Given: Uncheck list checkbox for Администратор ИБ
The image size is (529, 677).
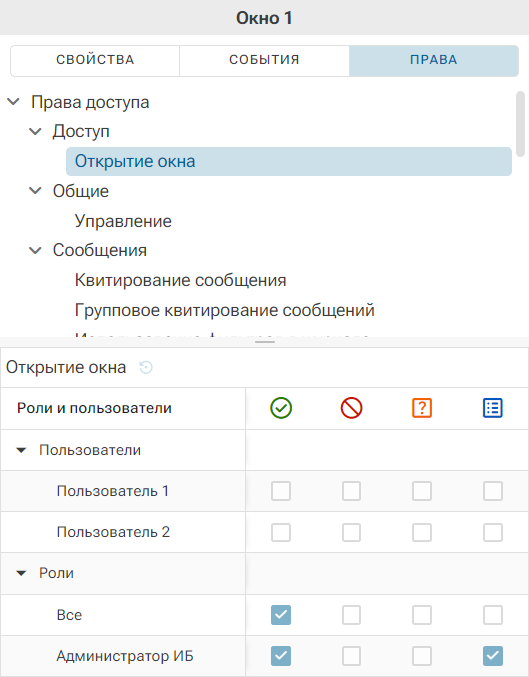Looking at the screenshot, I should pos(493,656).
